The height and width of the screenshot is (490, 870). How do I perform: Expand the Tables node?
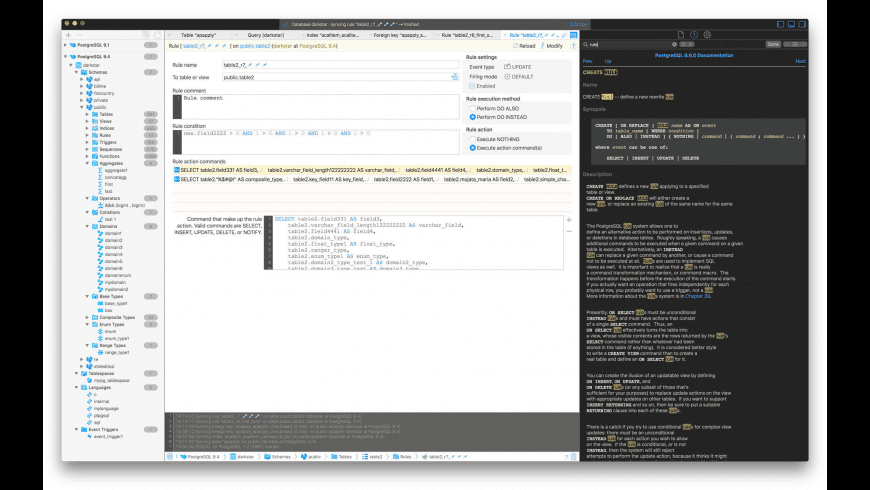tap(87, 114)
